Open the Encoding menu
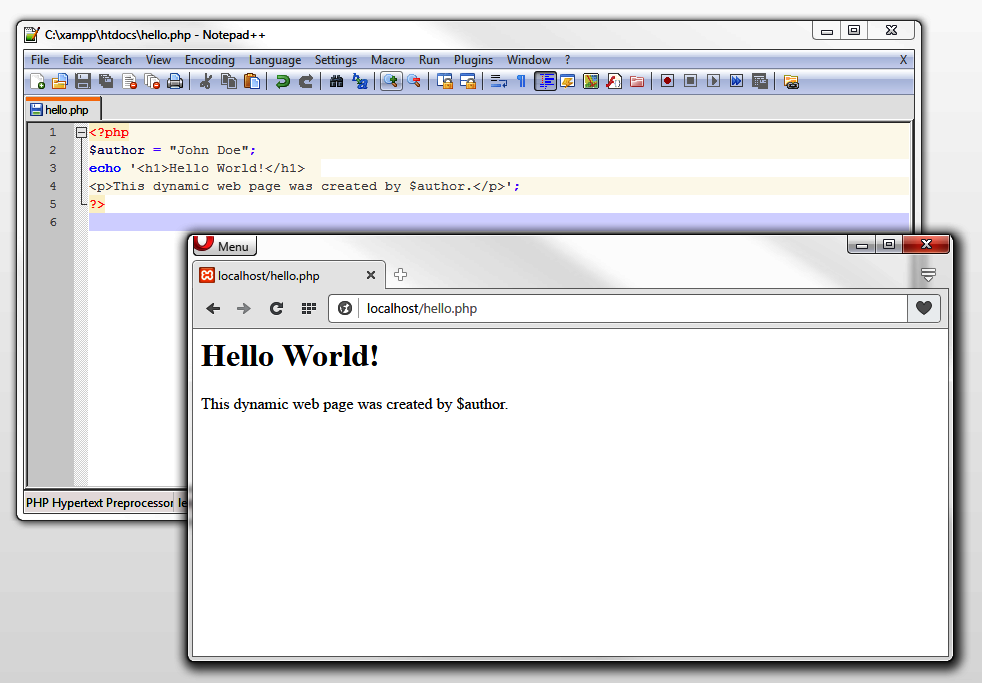 (209, 60)
